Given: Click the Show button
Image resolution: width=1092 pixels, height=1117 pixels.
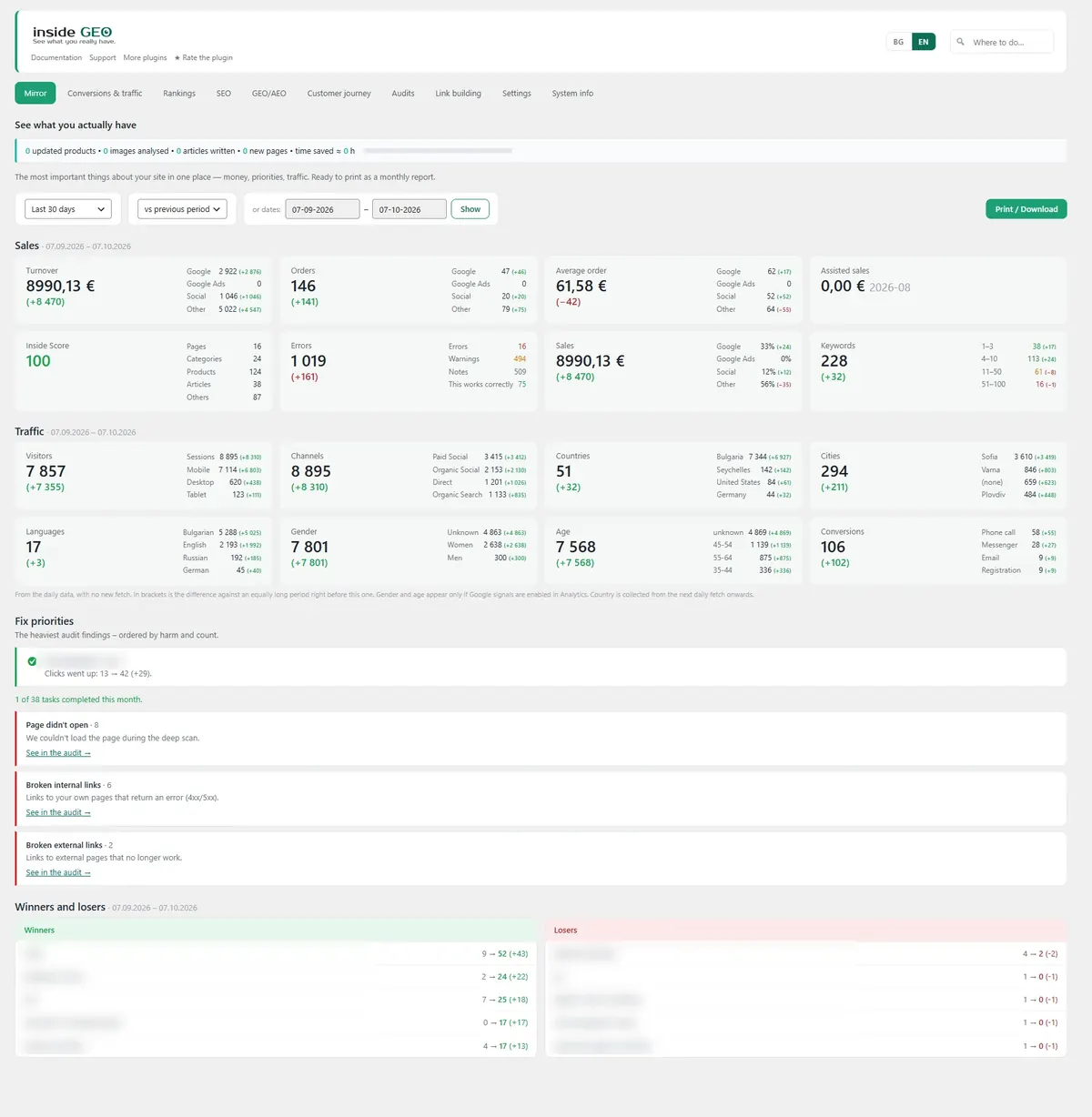Looking at the screenshot, I should (x=470, y=209).
